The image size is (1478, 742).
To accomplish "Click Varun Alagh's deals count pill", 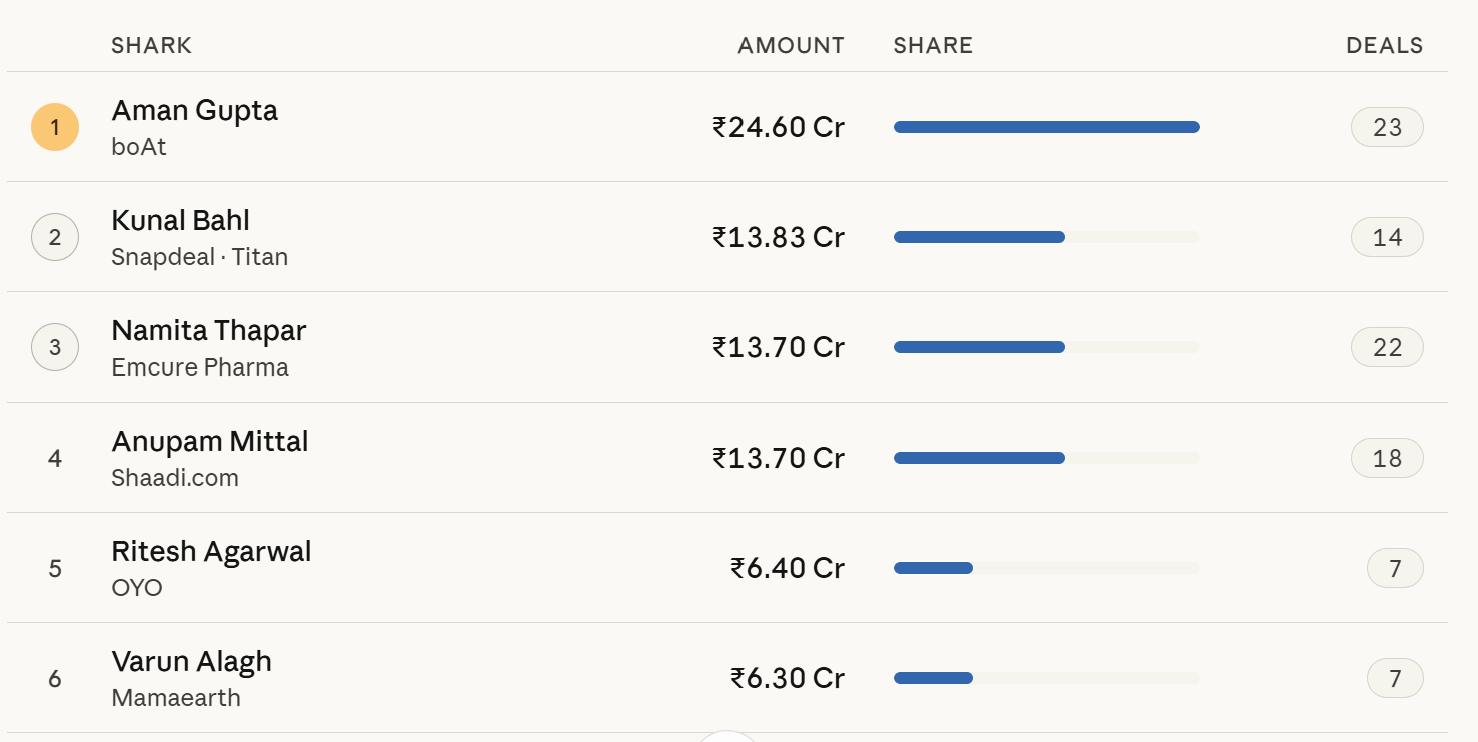I will [1395, 678].
